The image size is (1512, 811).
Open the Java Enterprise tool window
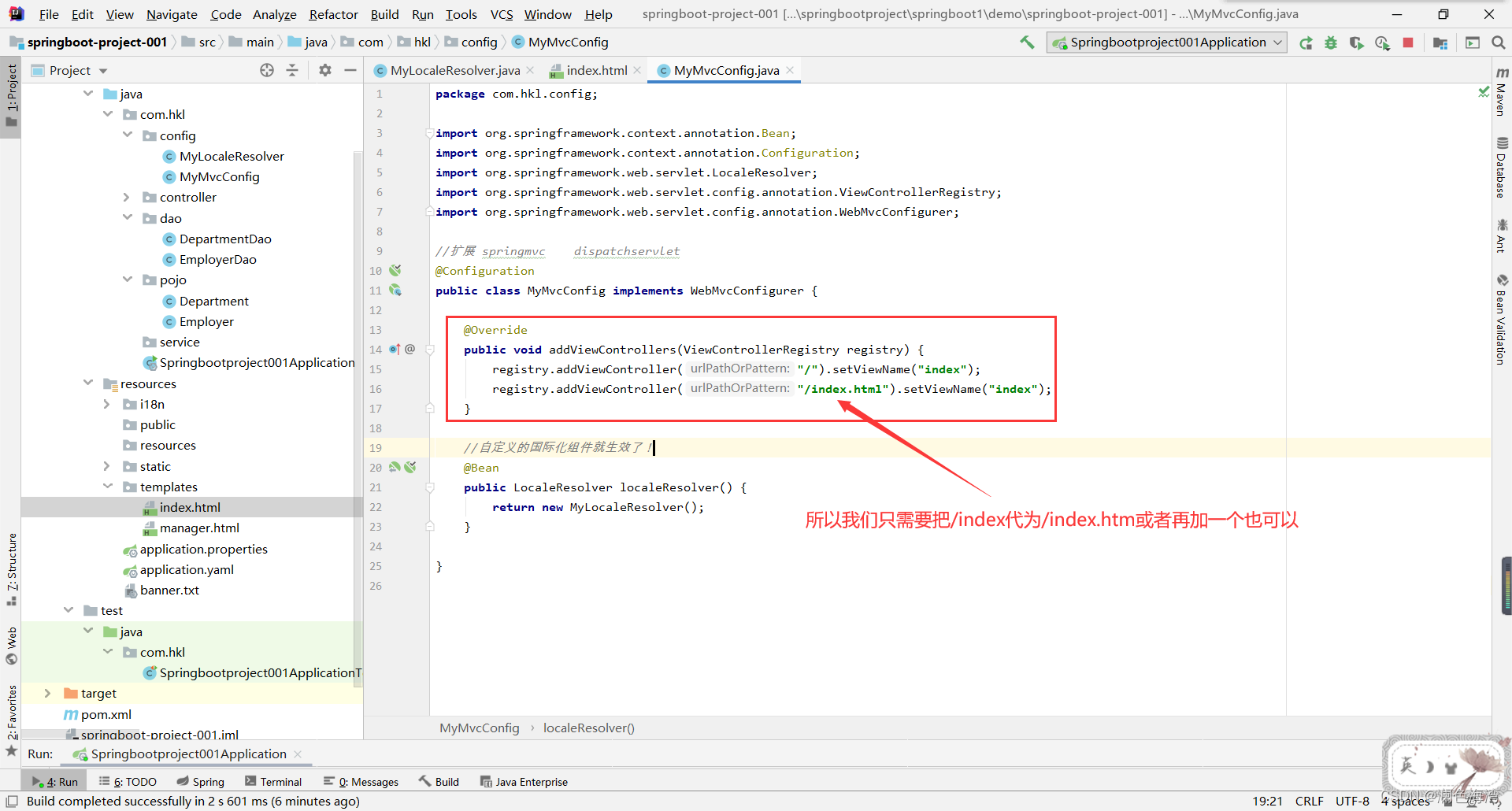(x=524, y=782)
